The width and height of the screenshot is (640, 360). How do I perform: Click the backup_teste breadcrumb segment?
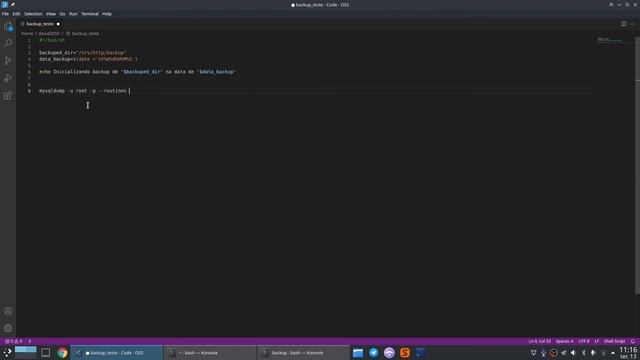click(85, 33)
